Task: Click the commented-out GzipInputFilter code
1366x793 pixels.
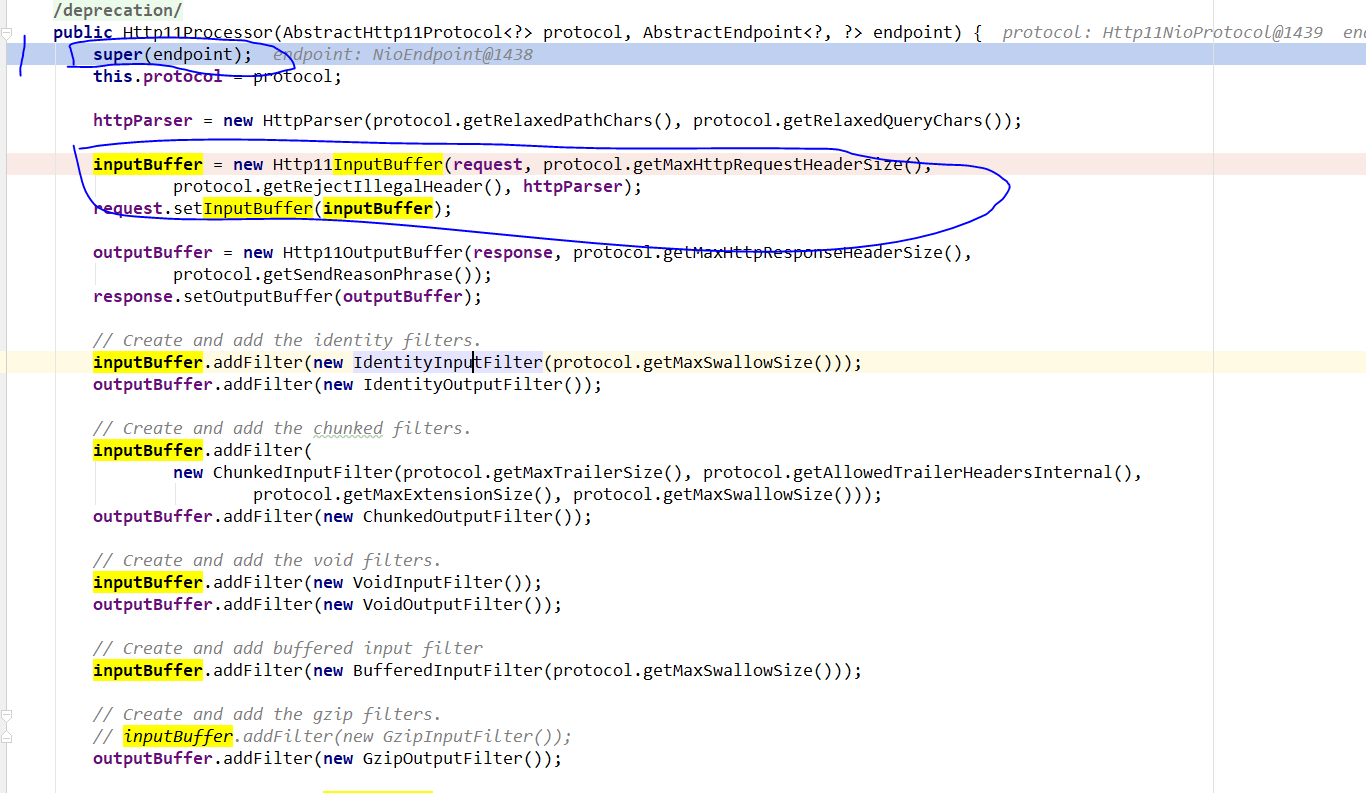Action: (332, 736)
